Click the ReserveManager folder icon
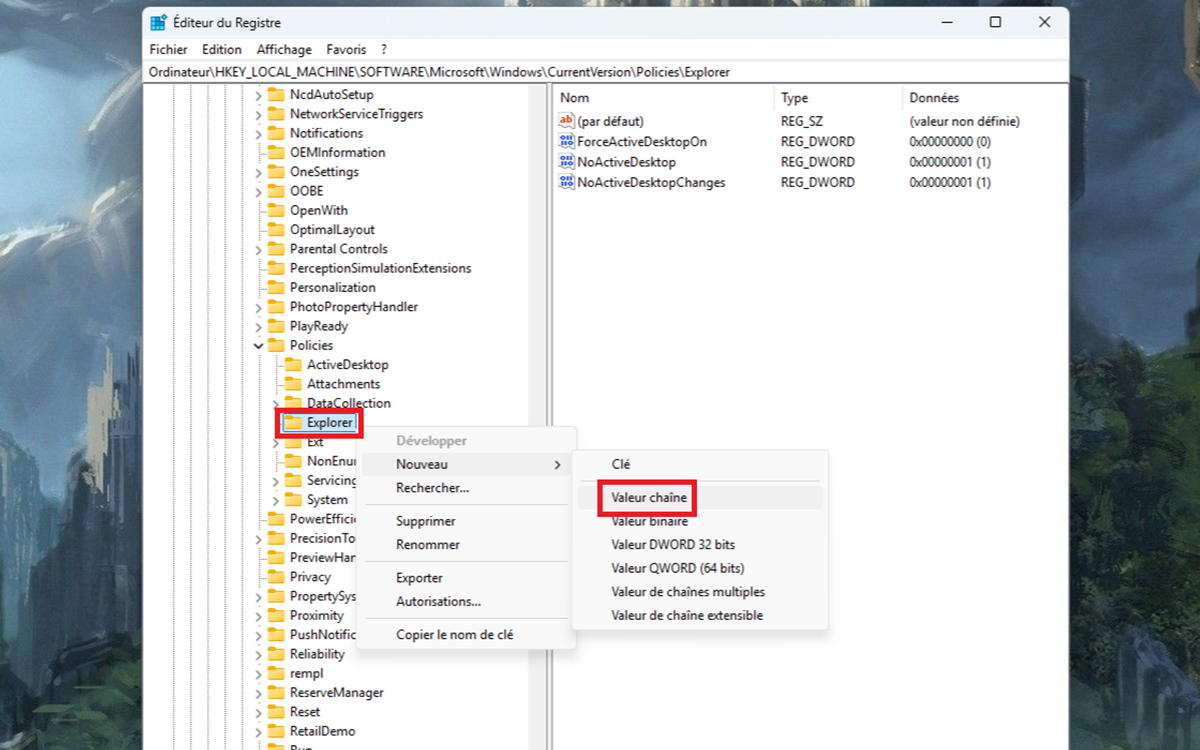This screenshot has height=750, width=1200. [x=276, y=692]
